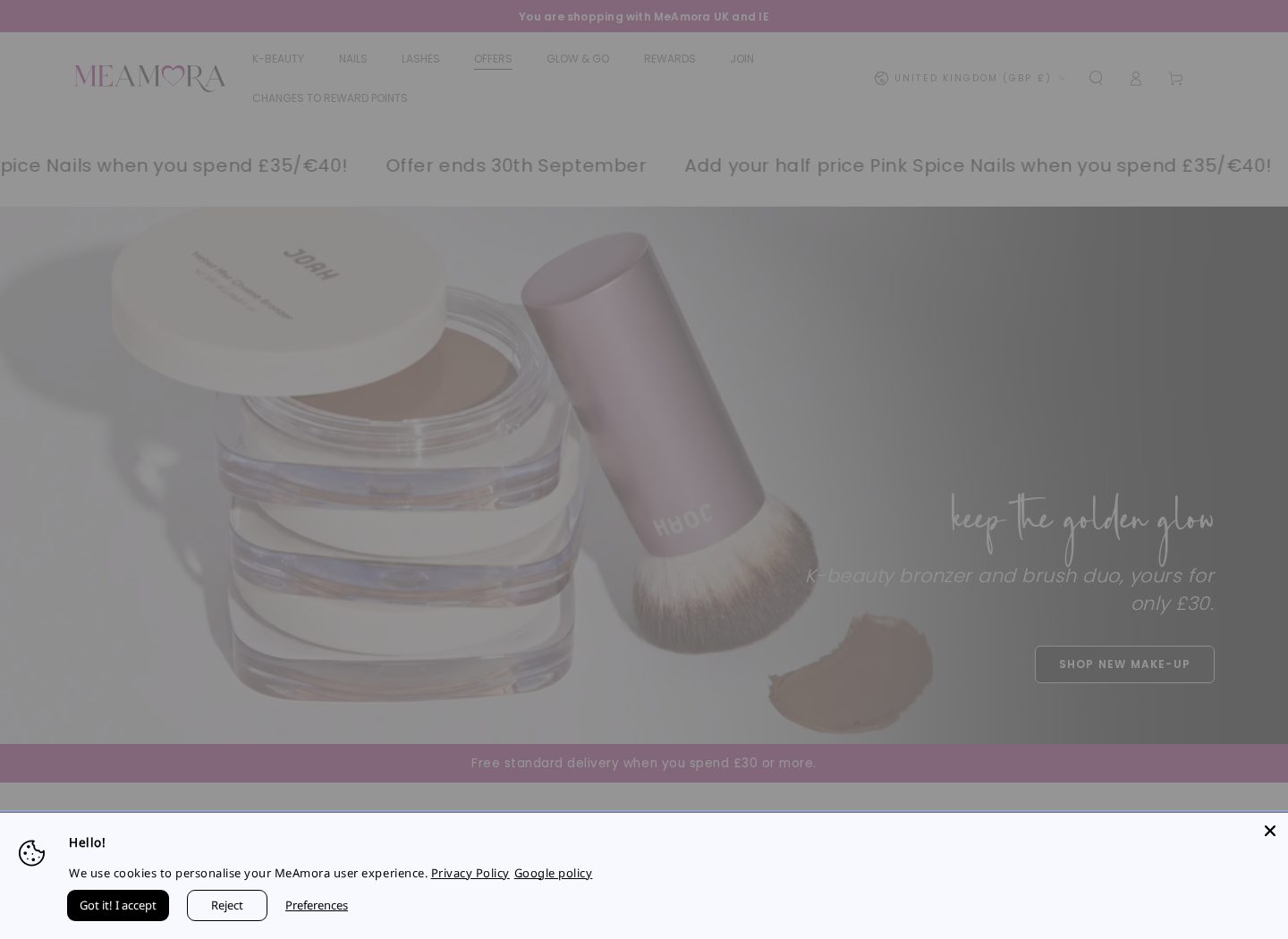
Task: Open the Lashes menu
Action: (x=420, y=59)
